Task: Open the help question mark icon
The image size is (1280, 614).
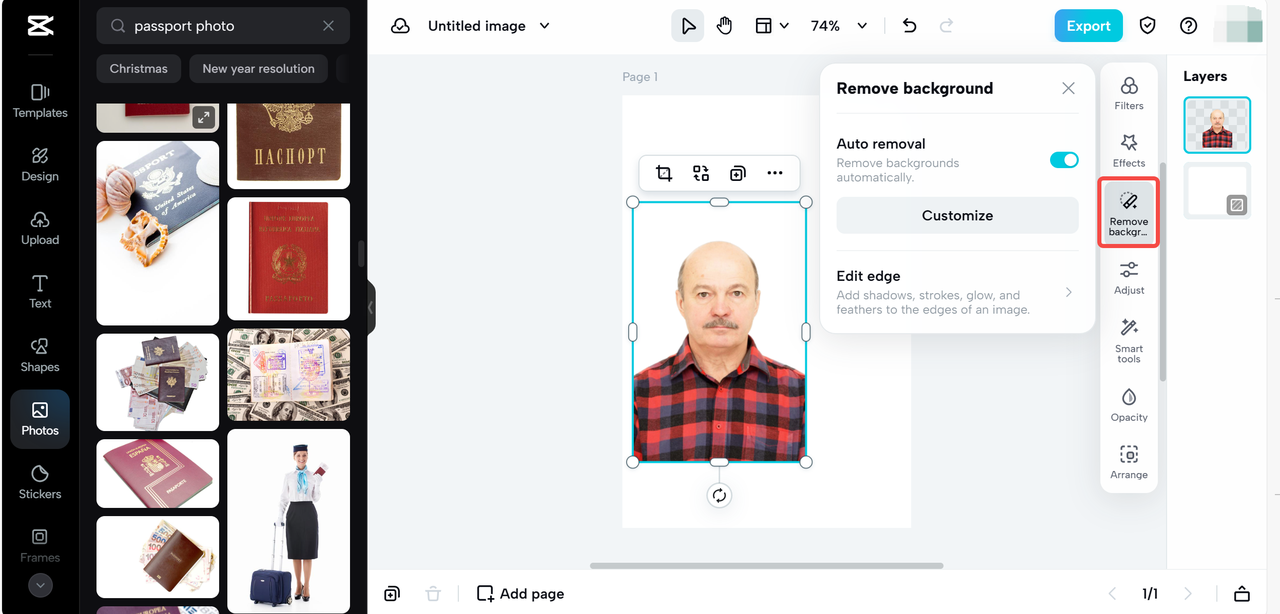Action: [x=1188, y=26]
